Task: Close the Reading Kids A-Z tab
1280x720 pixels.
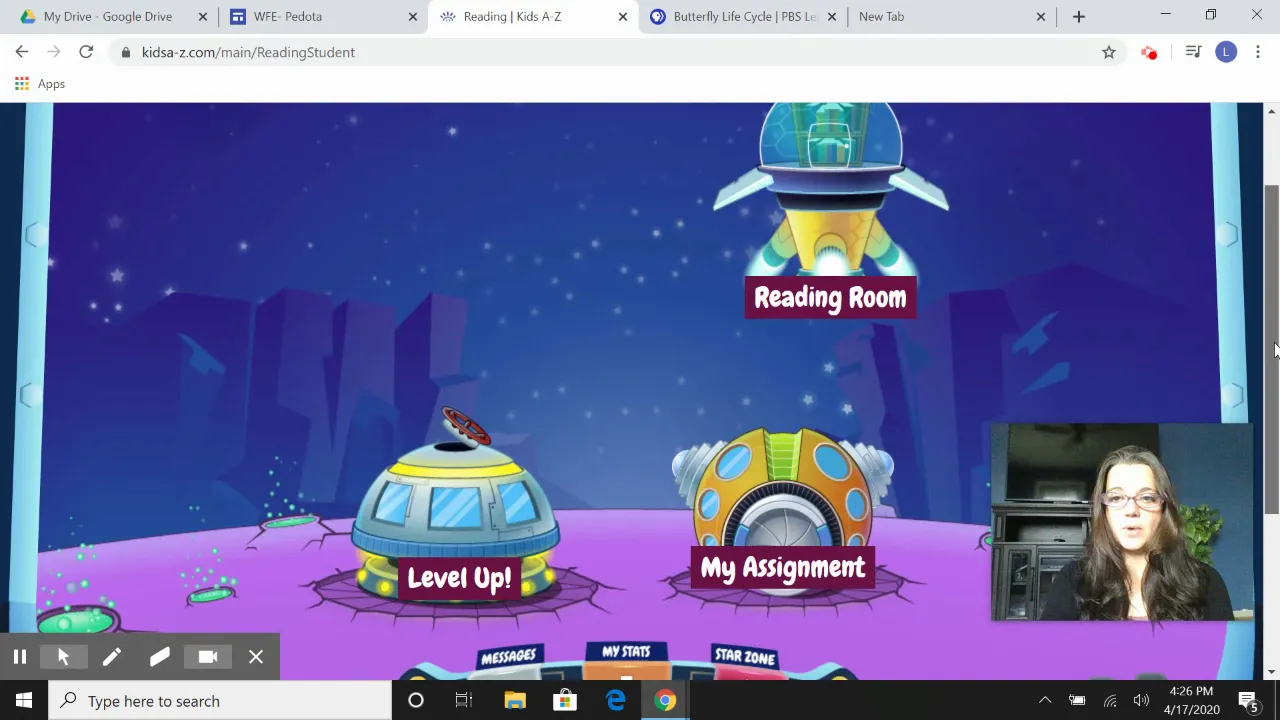Action: (x=622, y=17)
